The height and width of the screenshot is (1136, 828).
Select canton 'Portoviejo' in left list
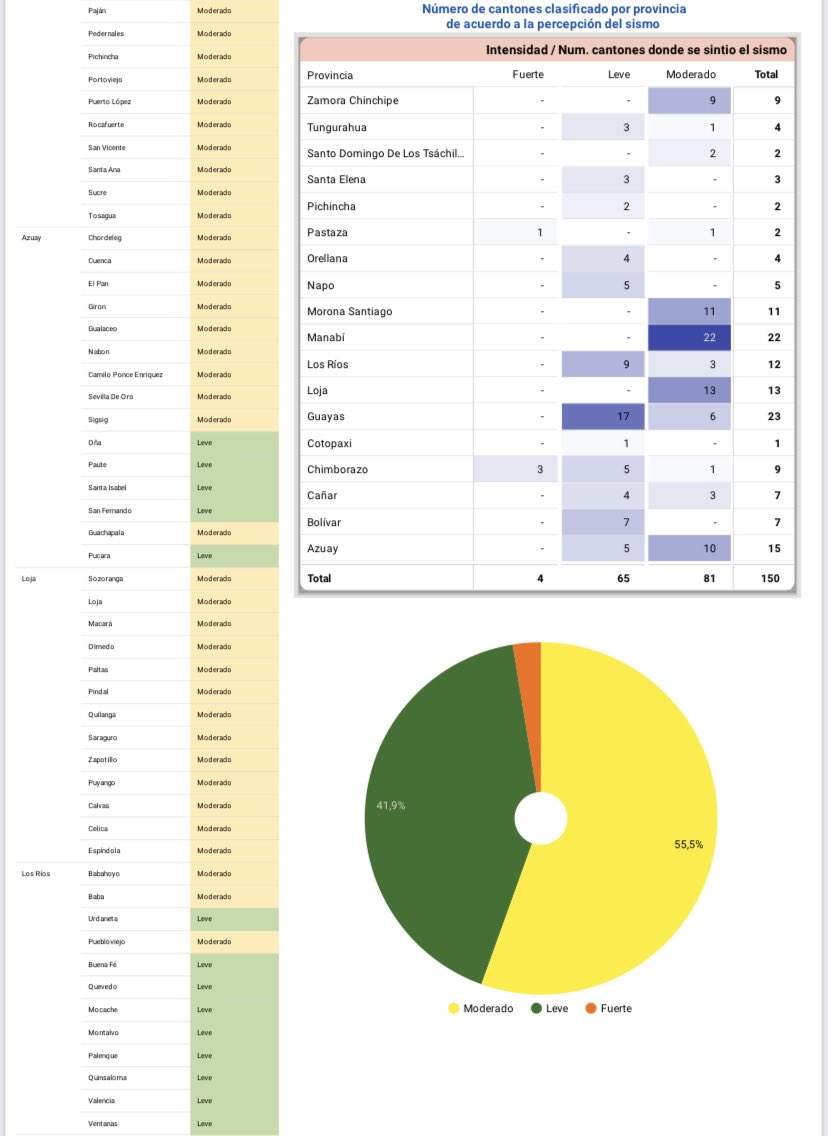[105, 80]
